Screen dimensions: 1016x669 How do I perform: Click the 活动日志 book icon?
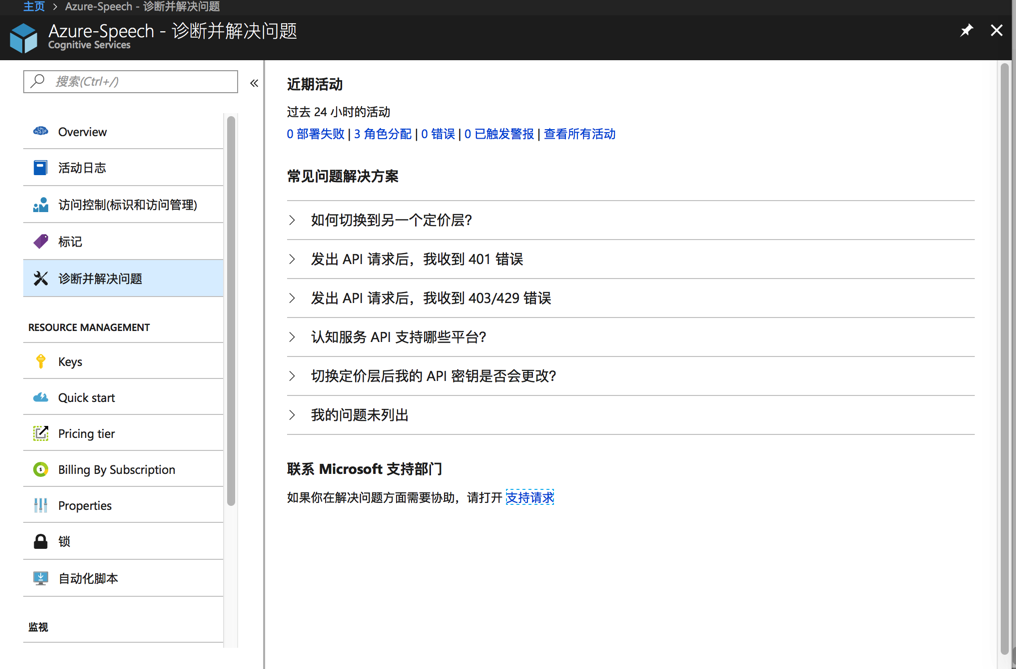(40, 168)
